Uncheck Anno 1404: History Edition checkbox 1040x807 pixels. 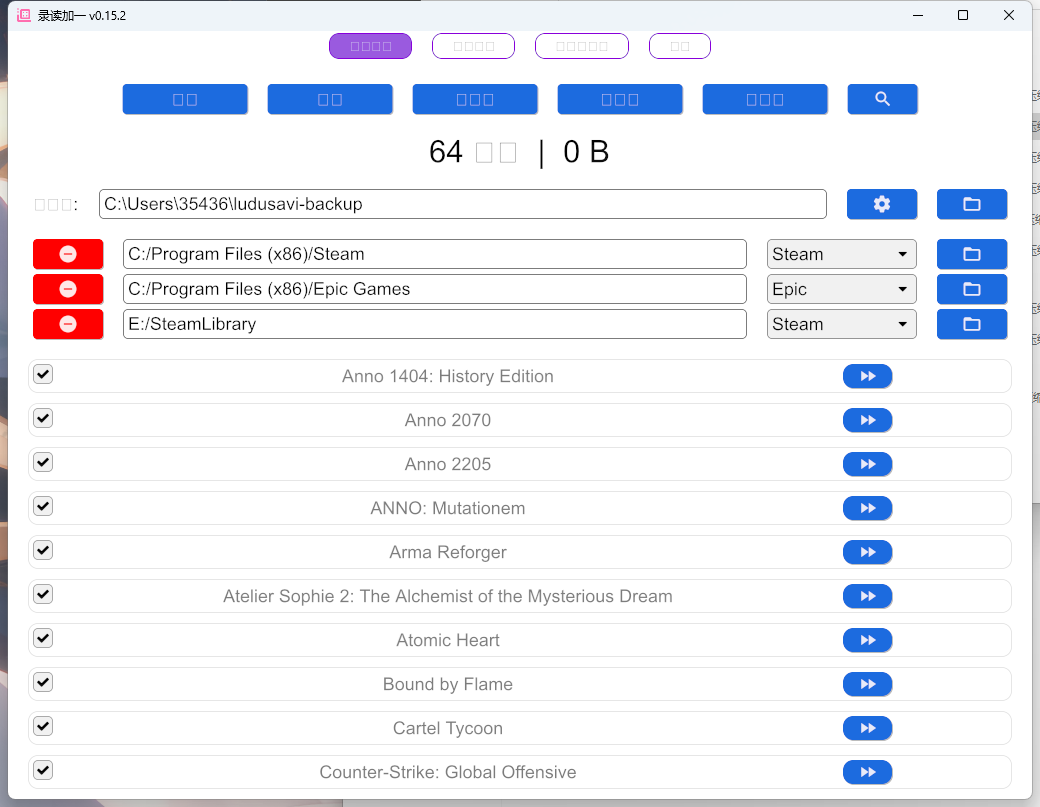click(x=43, y=374)
